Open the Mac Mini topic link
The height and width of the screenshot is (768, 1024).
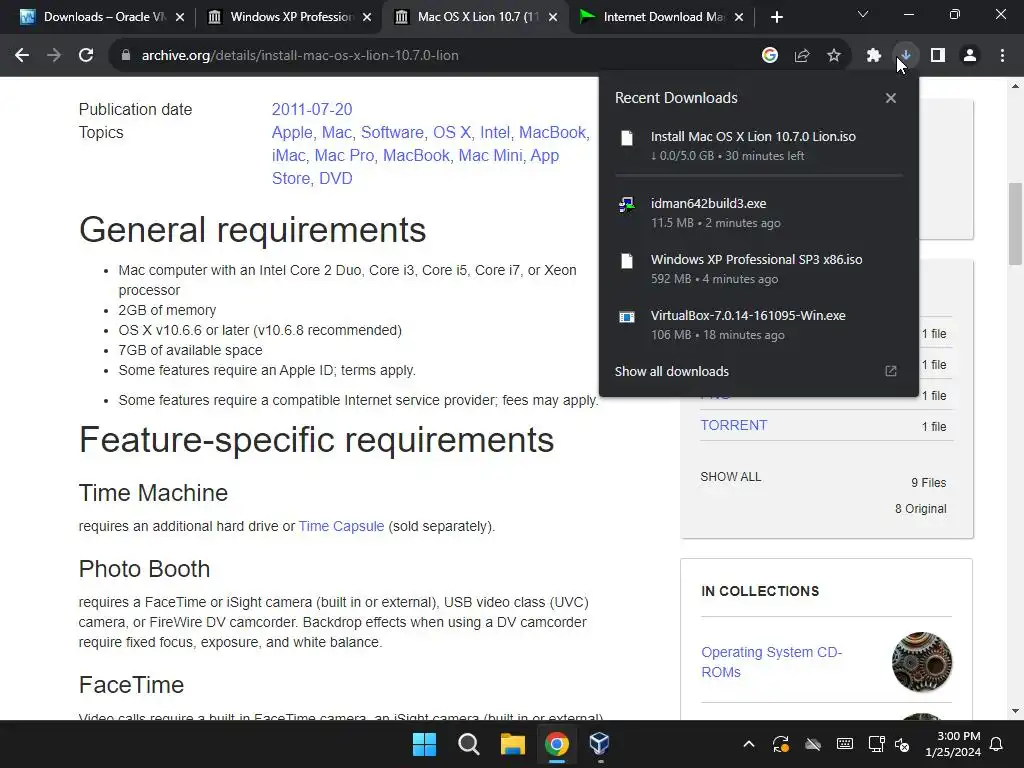point(490,155)
